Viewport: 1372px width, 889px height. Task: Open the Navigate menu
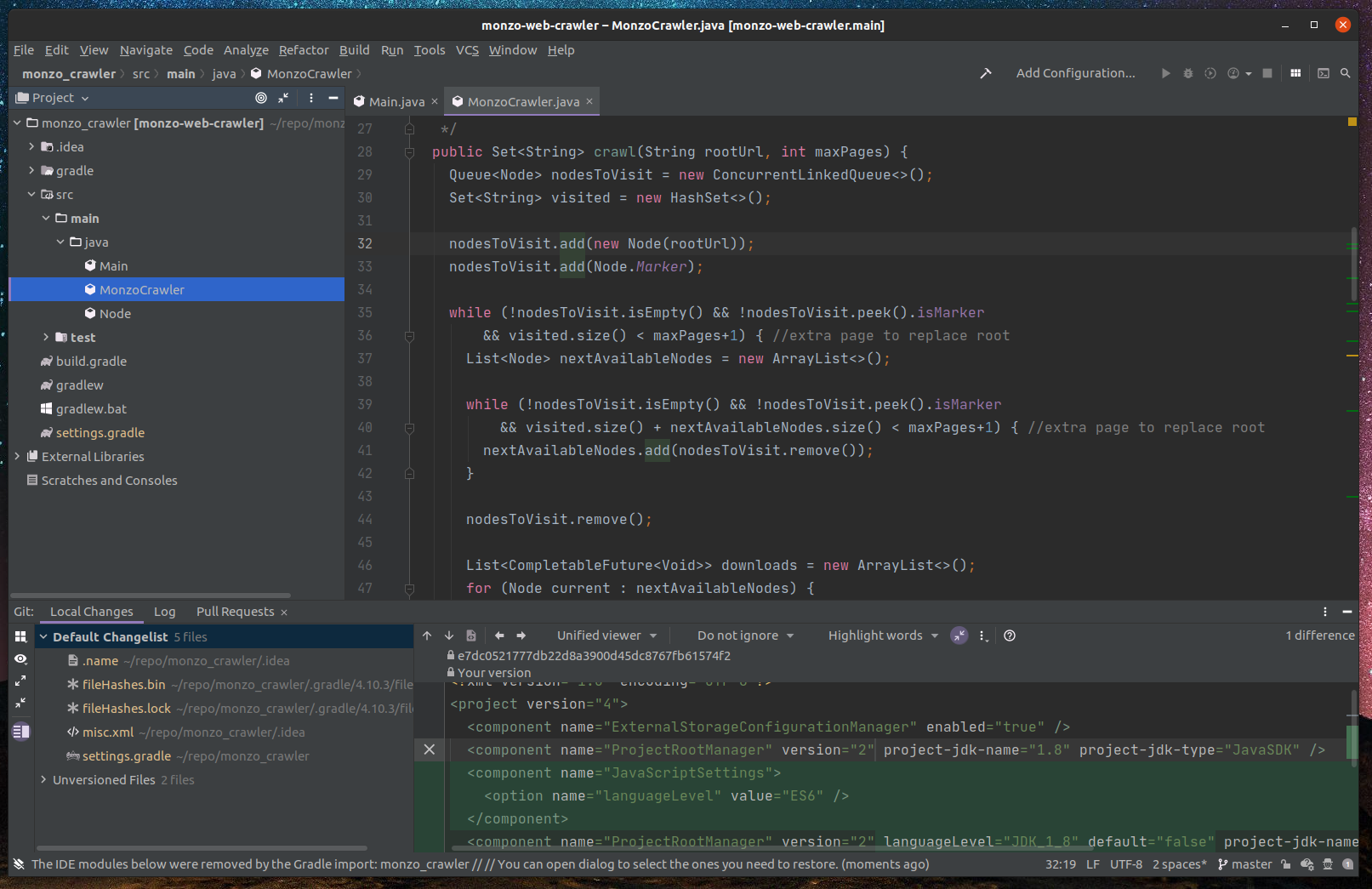tap(146, 50)
